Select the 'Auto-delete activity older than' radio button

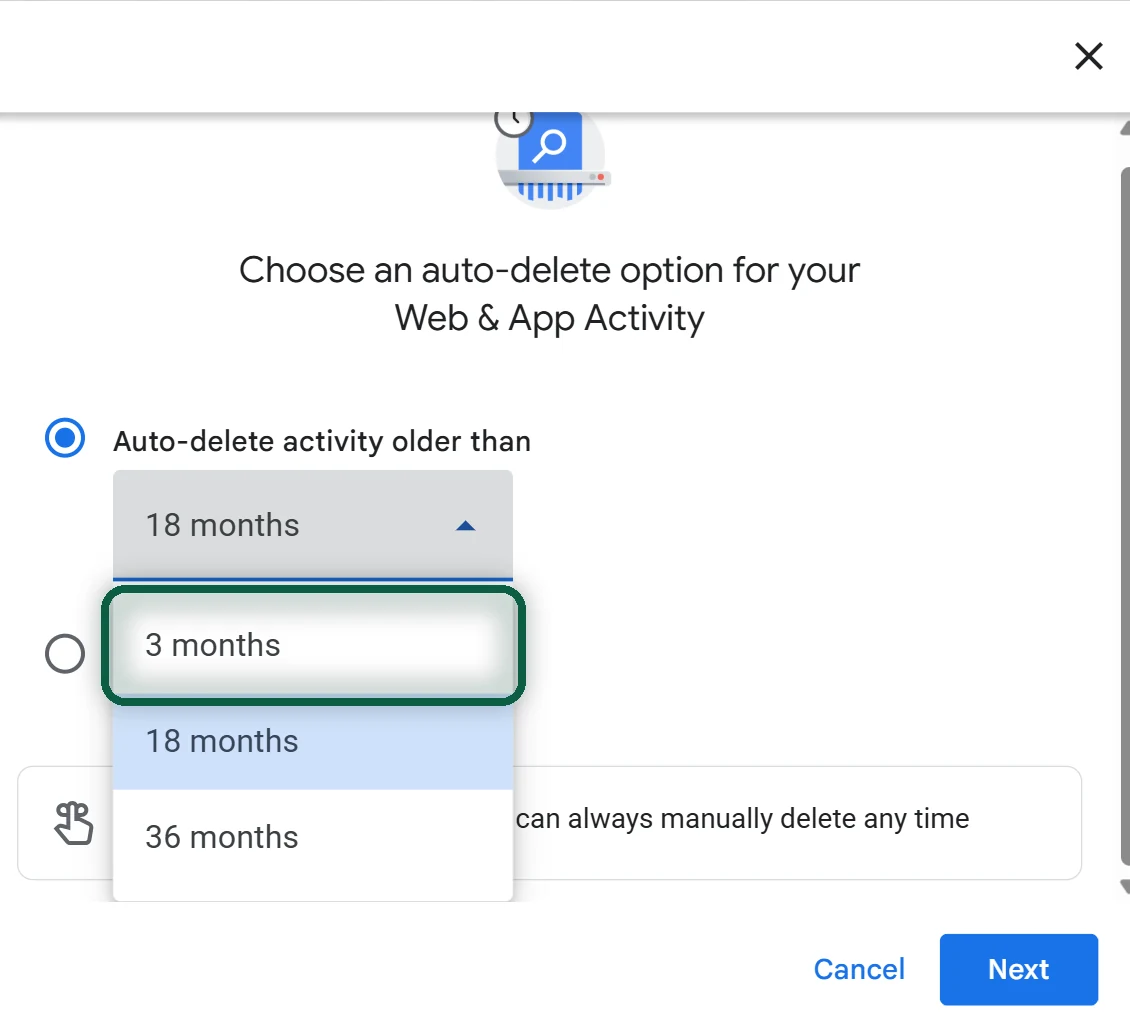(x=65, y=438)
